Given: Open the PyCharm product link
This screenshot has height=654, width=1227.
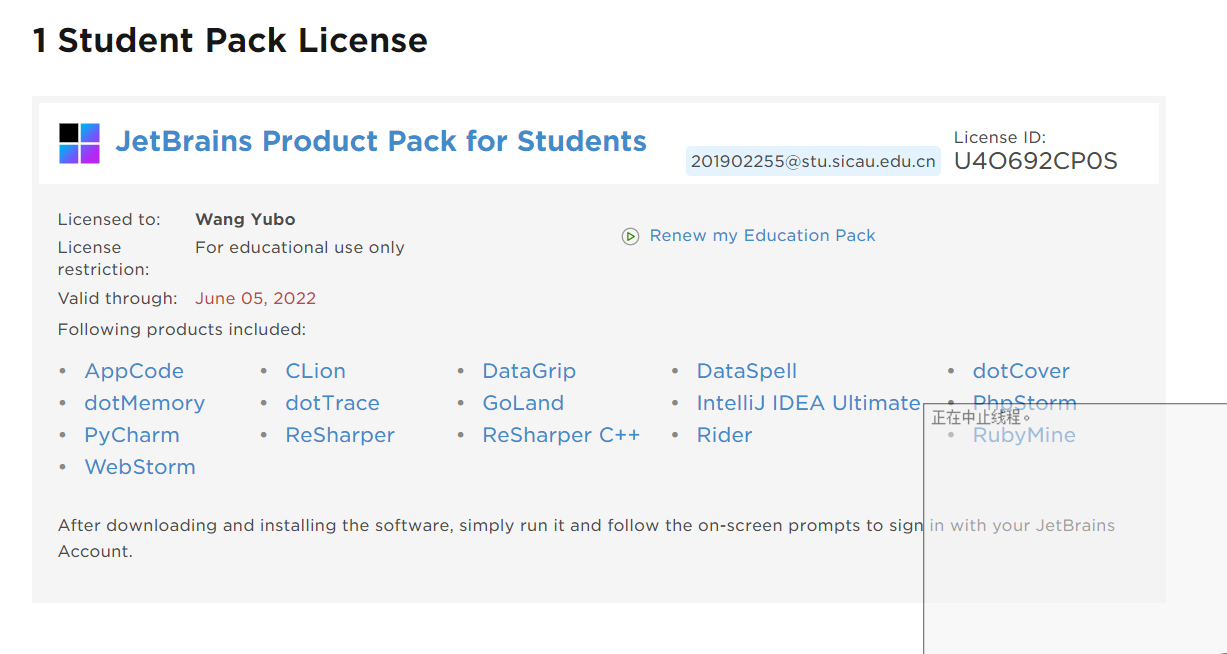Looking at the screenshot, I should pyautogui.click(x=132, y=435).
